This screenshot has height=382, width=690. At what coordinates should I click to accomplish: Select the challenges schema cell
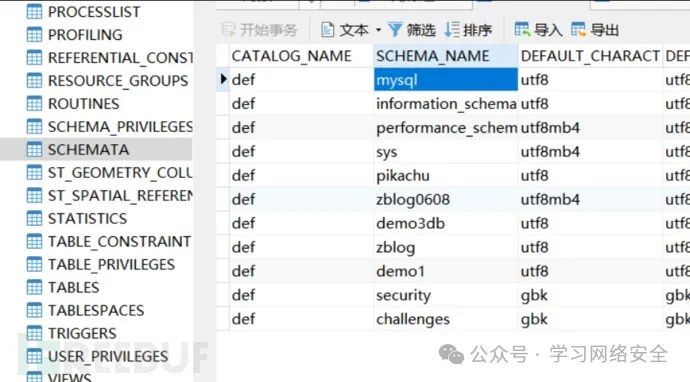446,319
